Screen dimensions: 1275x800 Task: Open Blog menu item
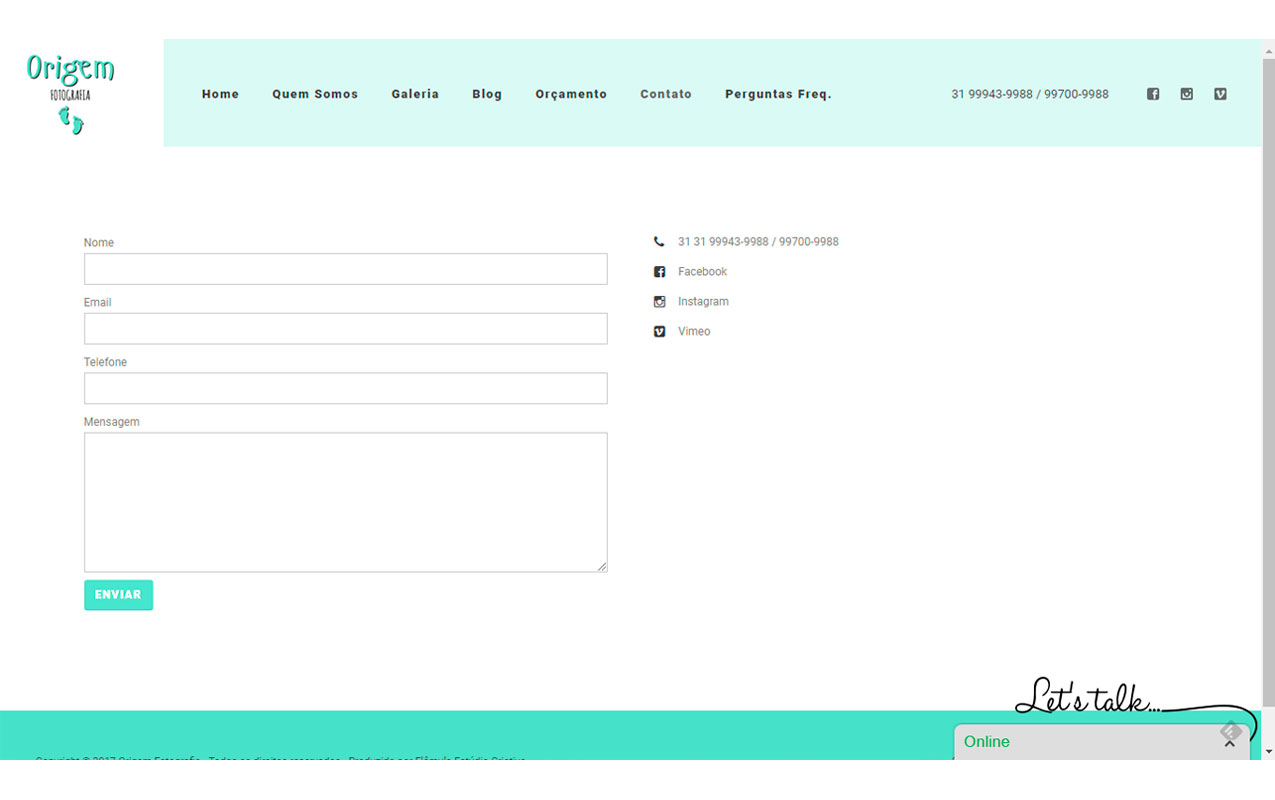pos(487,94)
